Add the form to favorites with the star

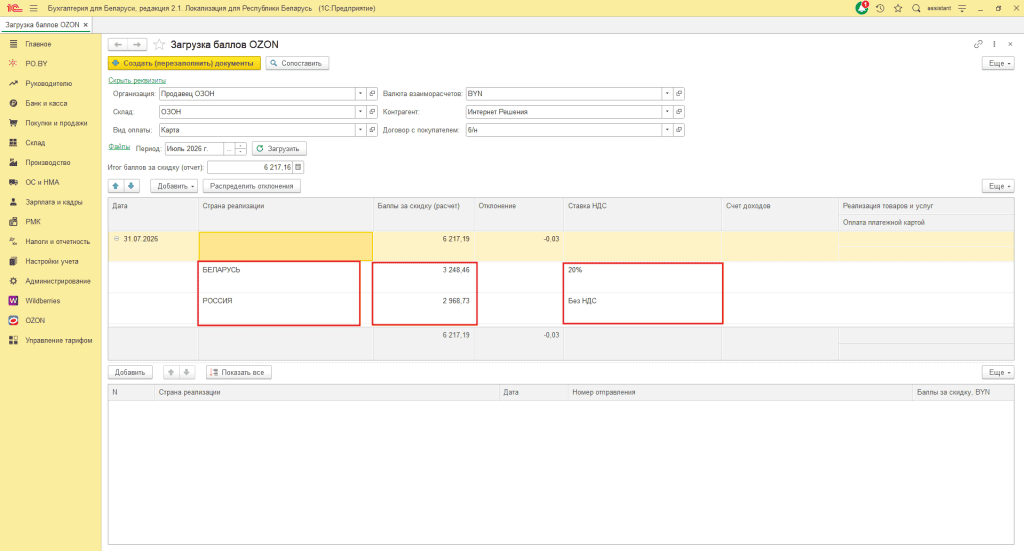tap(159, 44)
